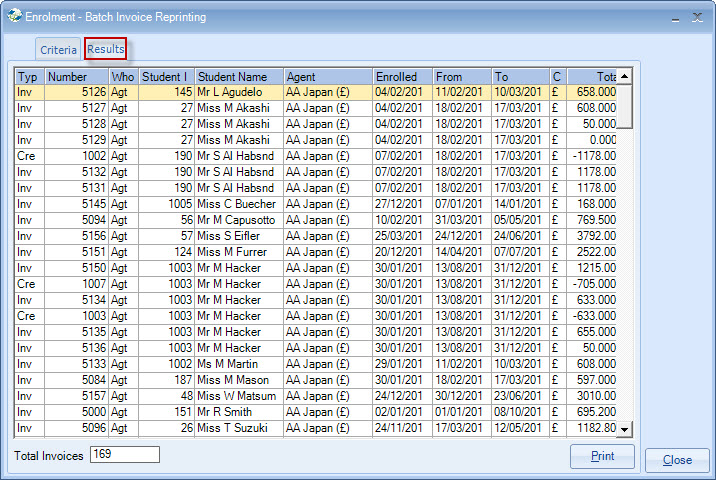Select invoice 5126 for Mr L Agudelo
The width and height of the screenshot is (716, 480).
tap(238, 92)
